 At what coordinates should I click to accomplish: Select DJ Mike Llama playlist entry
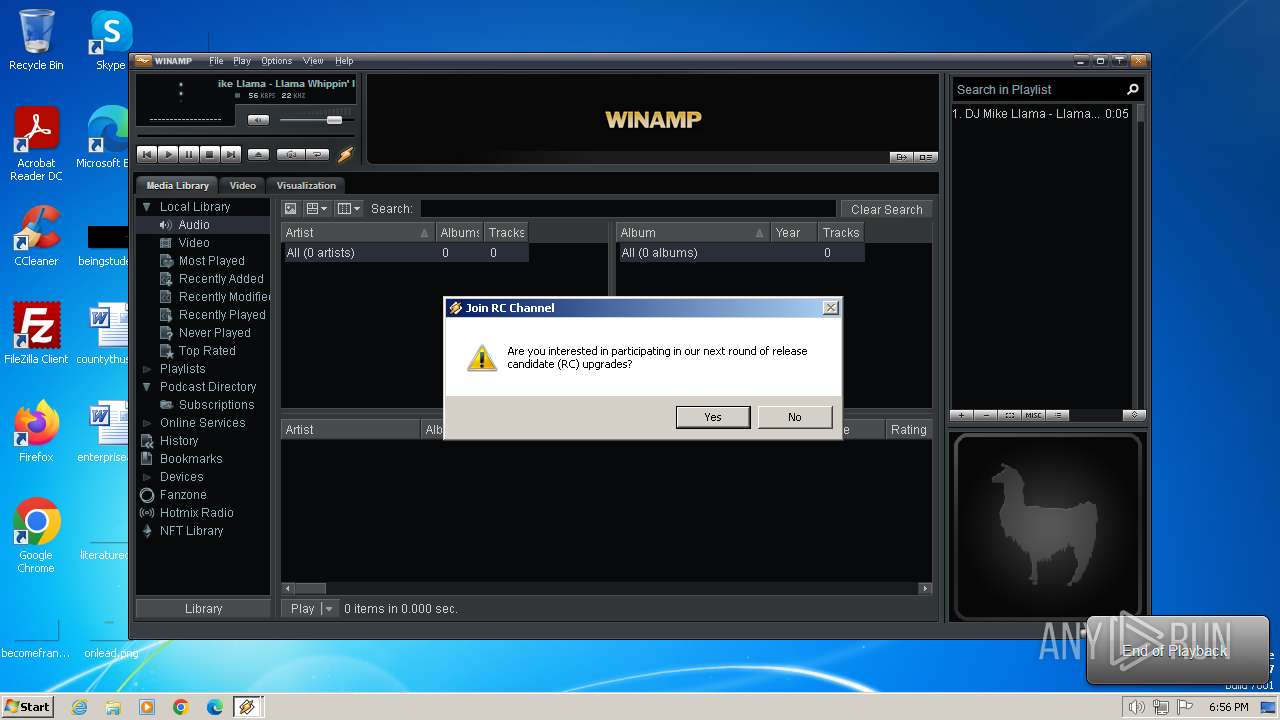coord(1041,114)
